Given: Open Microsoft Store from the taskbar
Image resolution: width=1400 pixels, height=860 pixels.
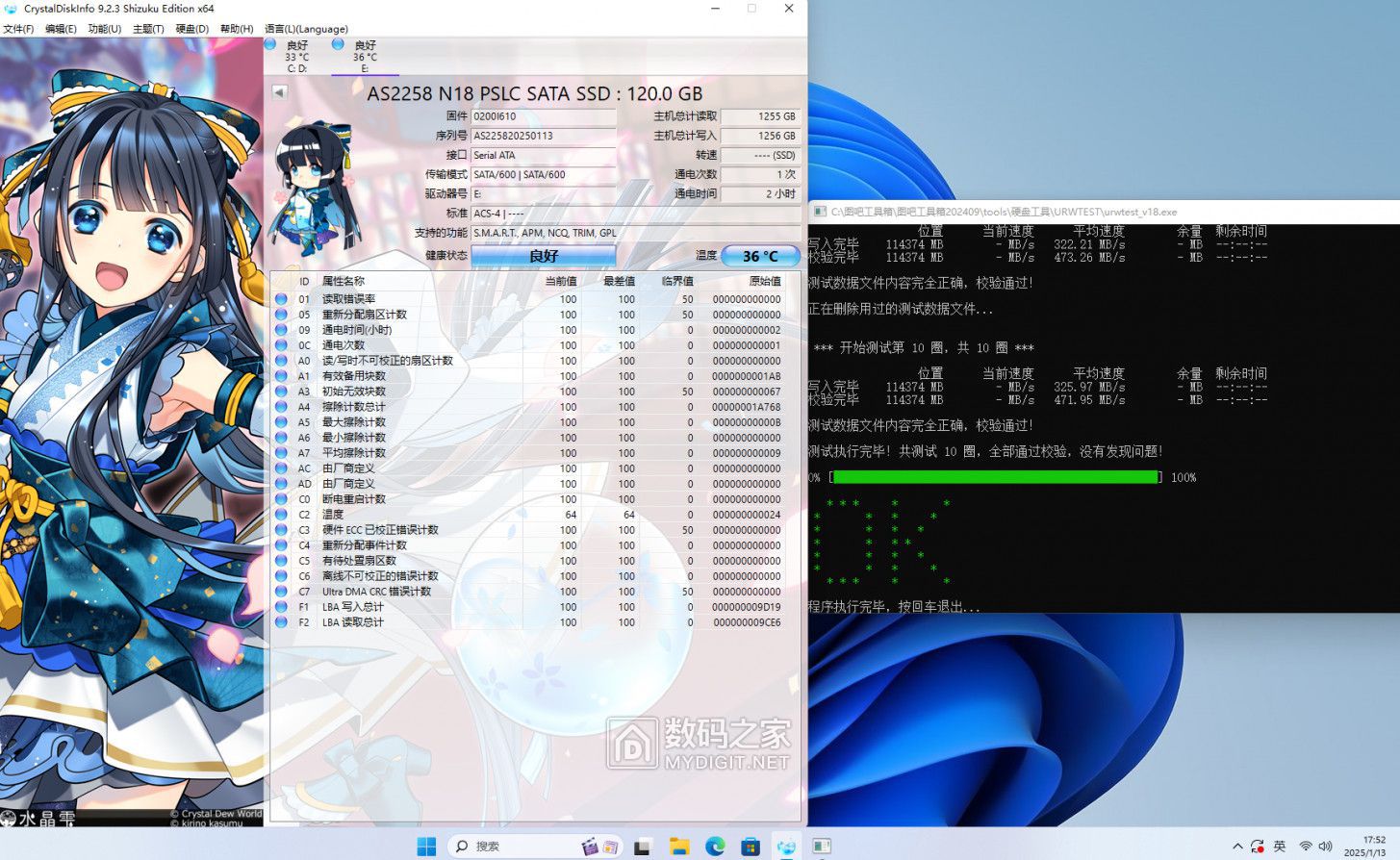Looking at the screenshot, I should pos(751,846).
